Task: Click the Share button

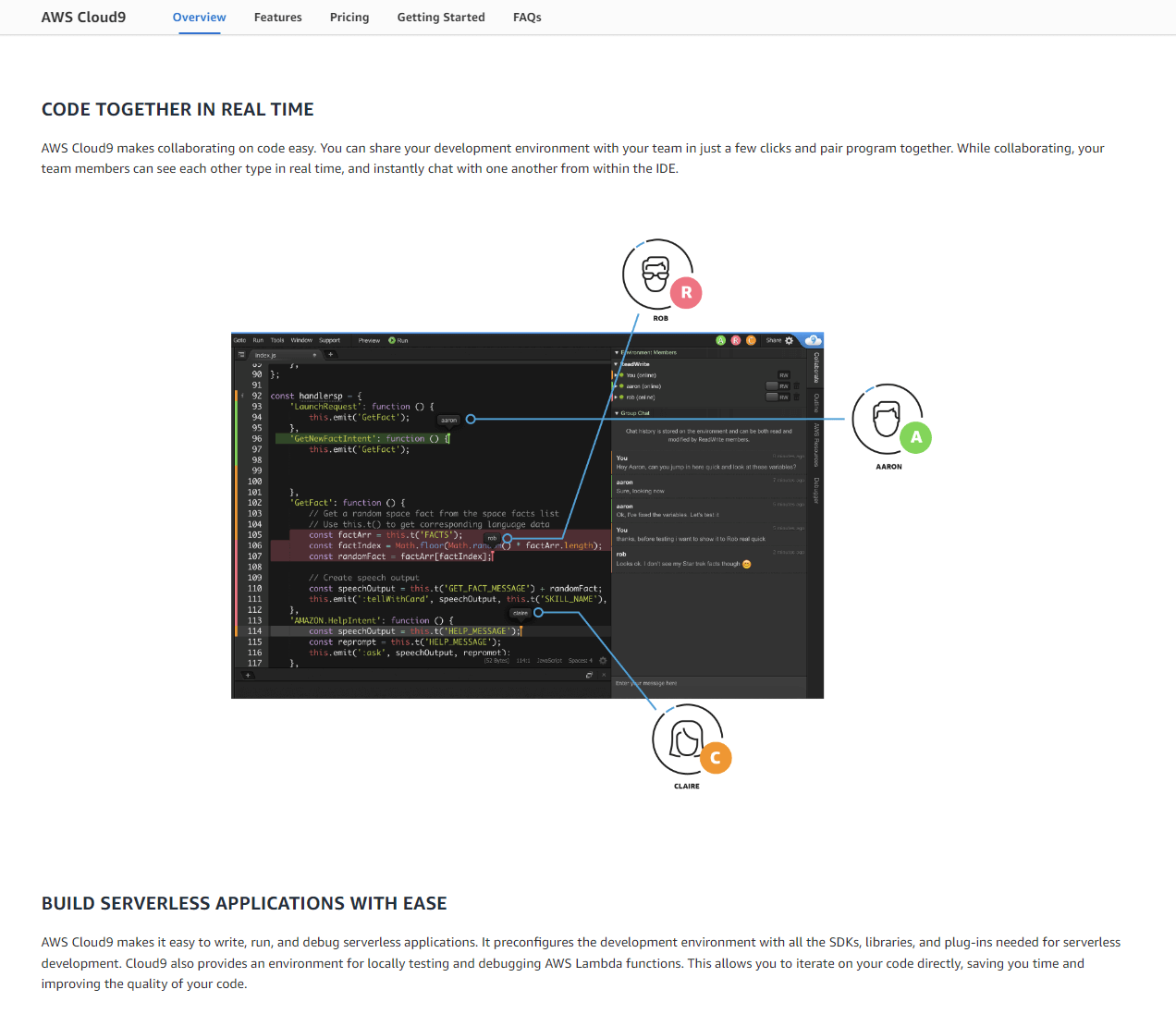Action: 774,340
